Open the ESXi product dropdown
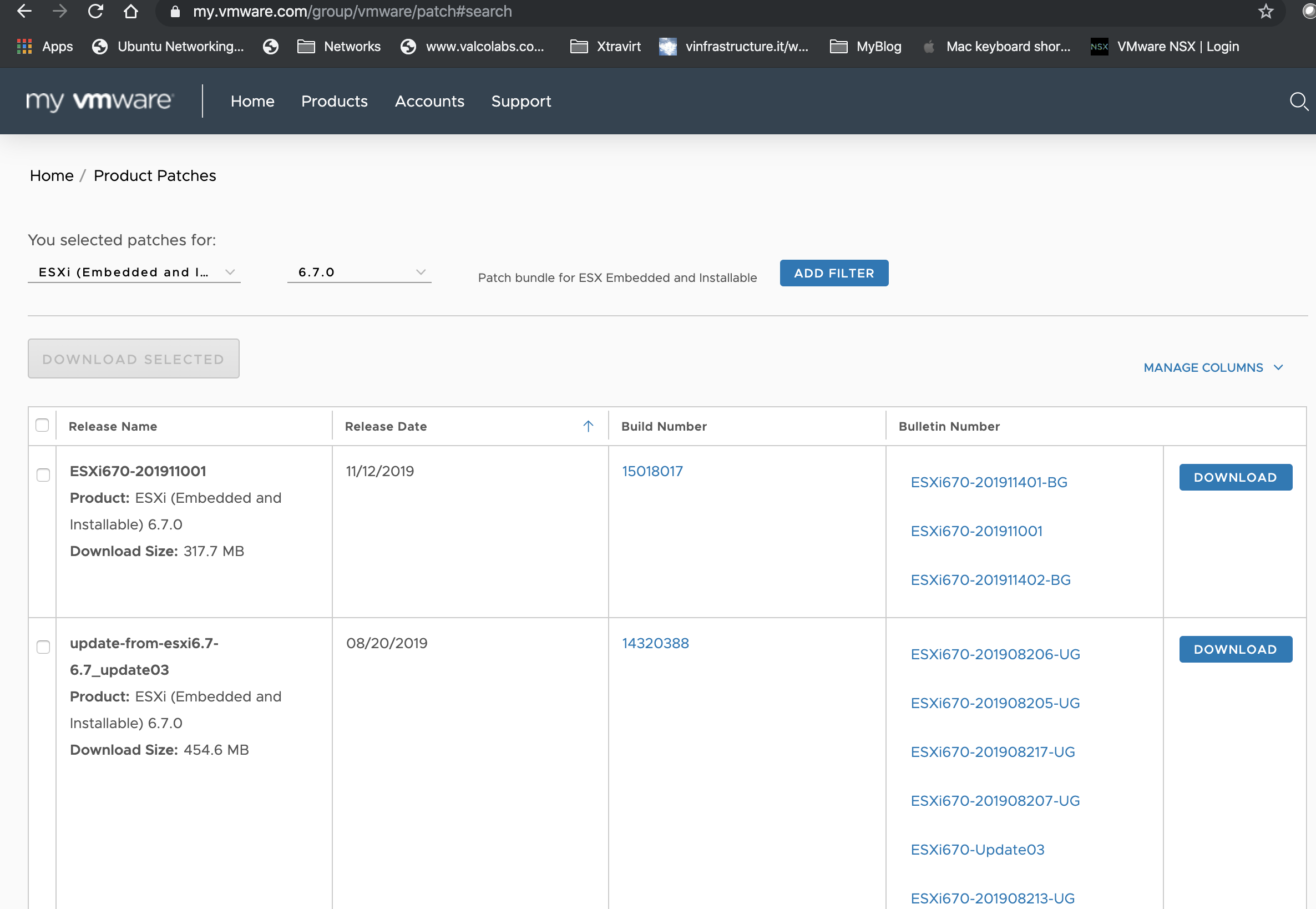 pyautogui.click(x=134, y=272)
